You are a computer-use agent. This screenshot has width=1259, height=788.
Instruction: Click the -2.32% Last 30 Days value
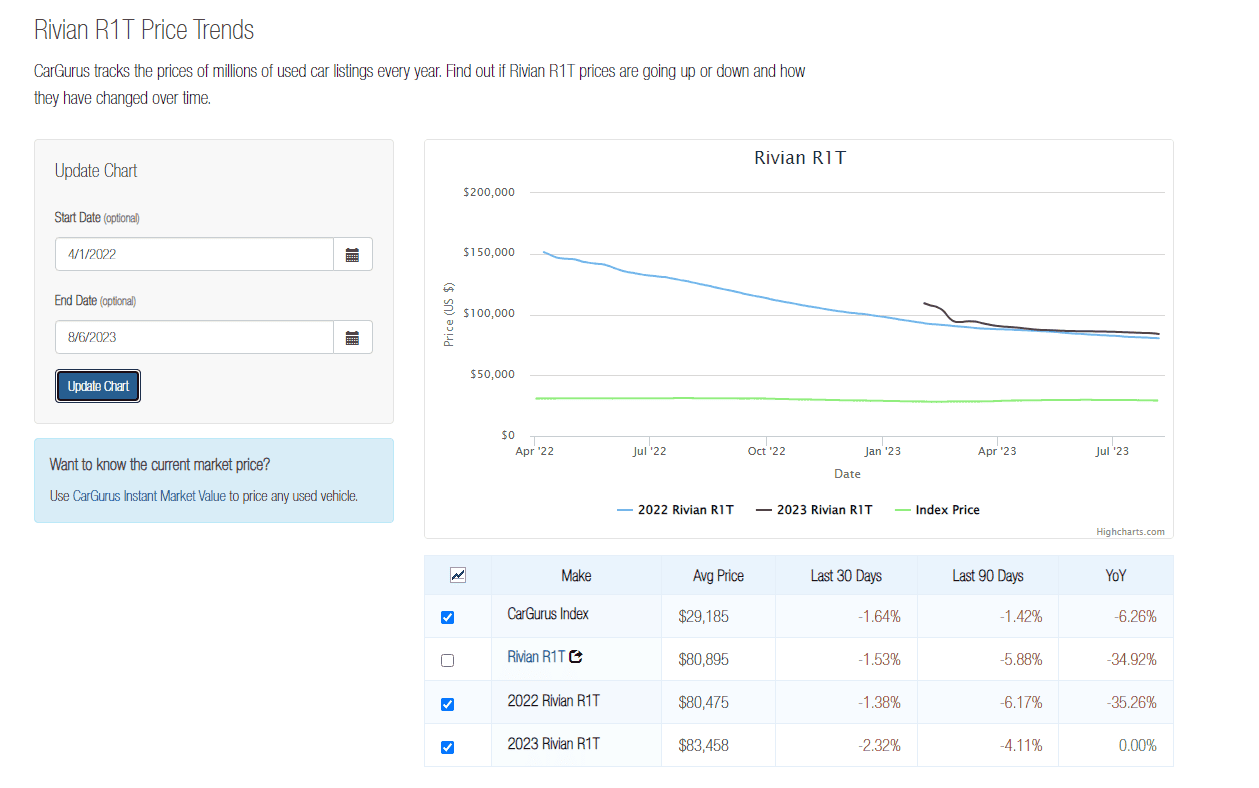(x=880, y=746)
